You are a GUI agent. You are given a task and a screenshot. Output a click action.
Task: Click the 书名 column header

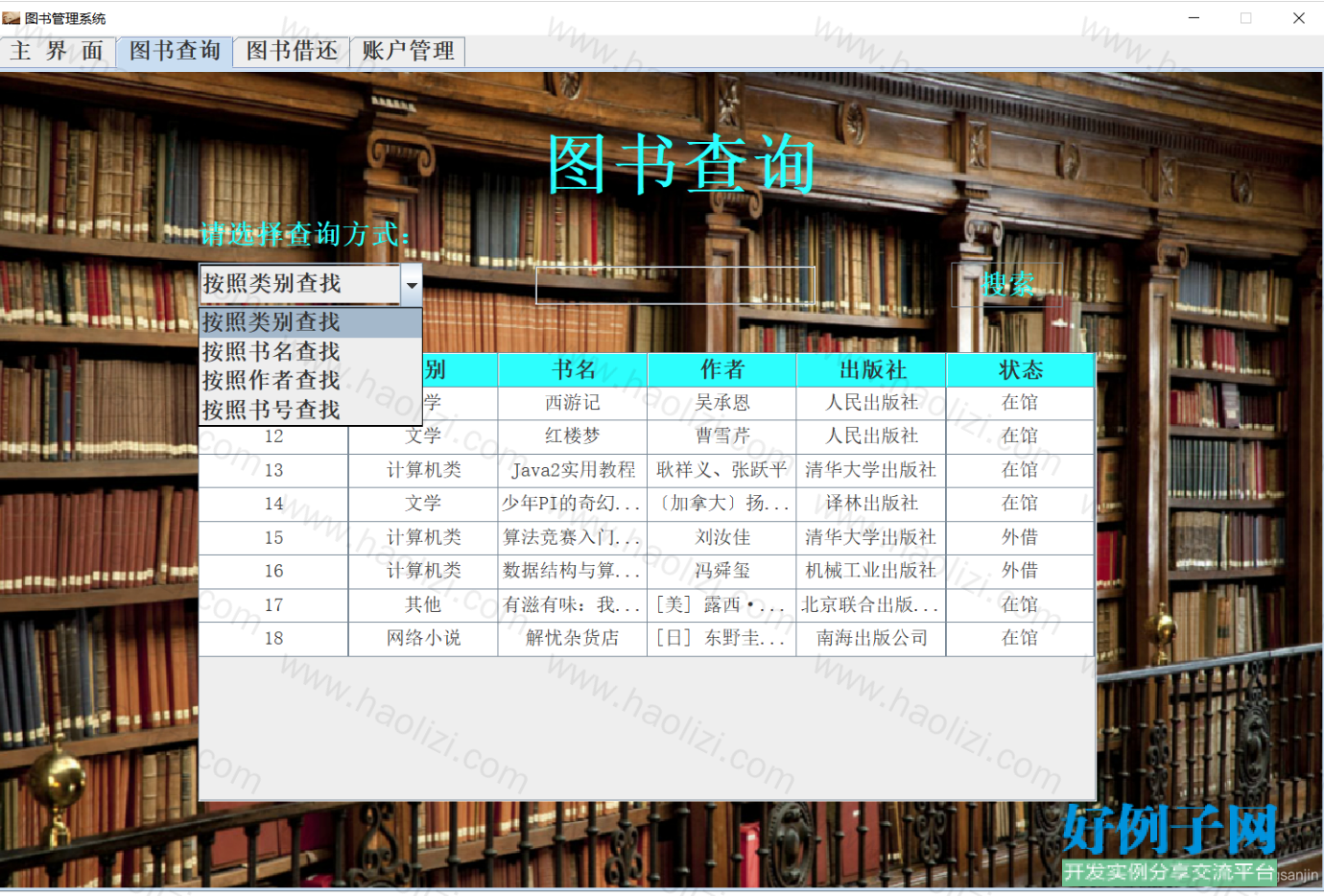(573, 370)
